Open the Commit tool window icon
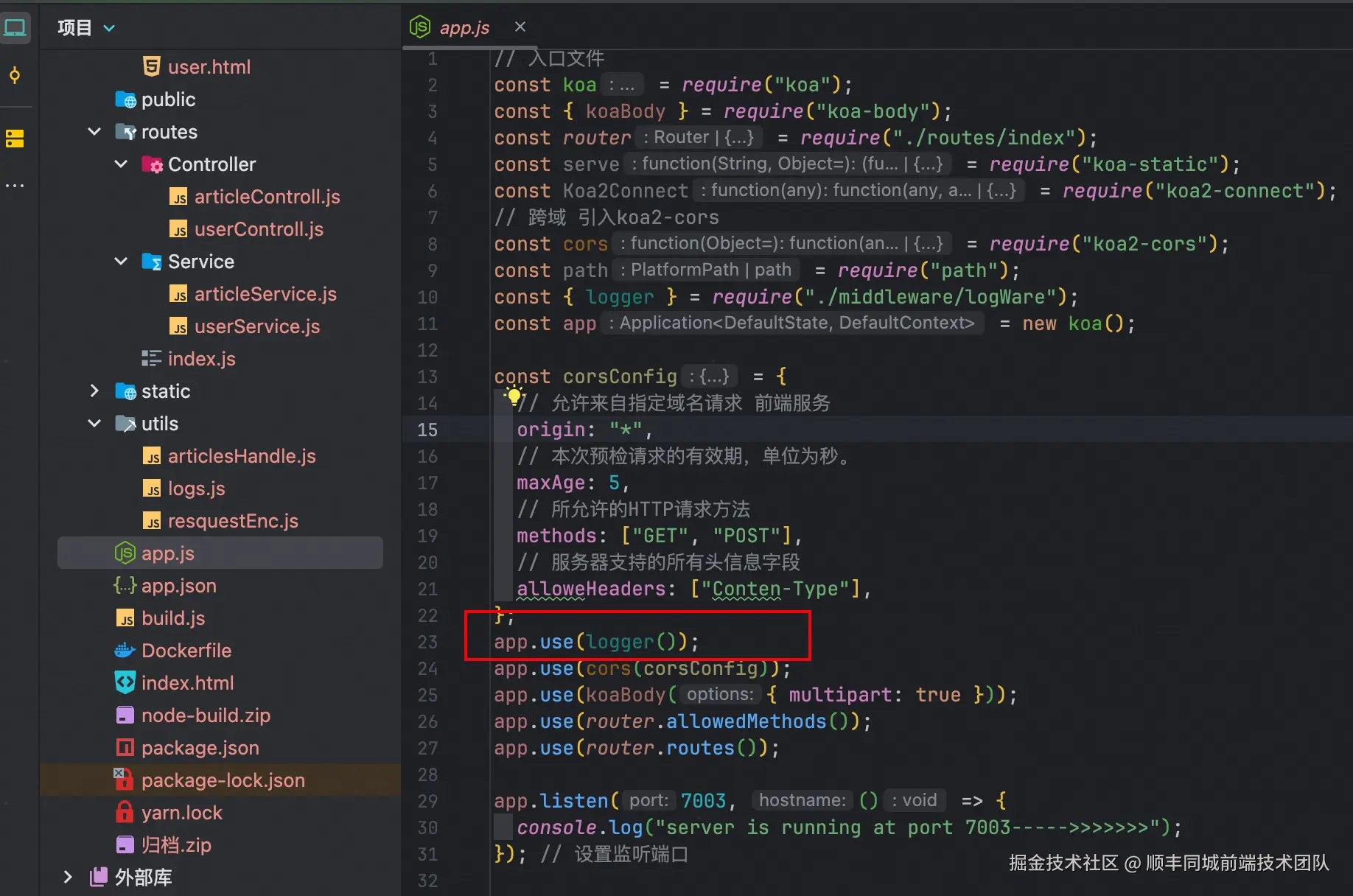 pyautogui.click(x=15, y=75)
